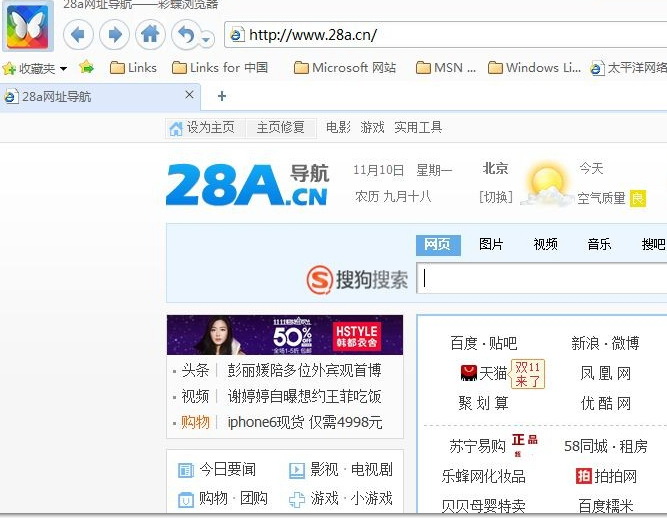Image resolution: width=667 pixels, height=518 pixels.
Task: Select the 搜吧 search tab
Action: click(654, 244)
